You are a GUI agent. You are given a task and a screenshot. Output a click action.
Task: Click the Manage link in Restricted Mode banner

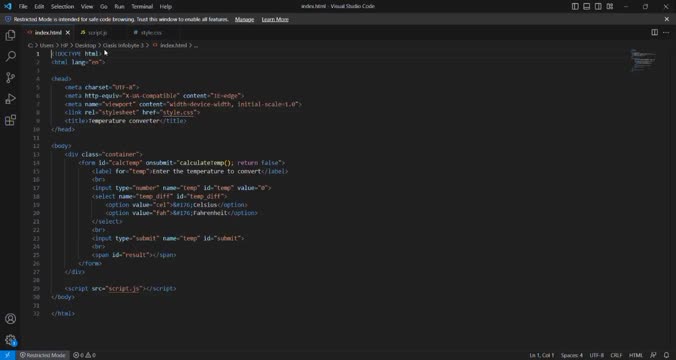click(244, 19)
